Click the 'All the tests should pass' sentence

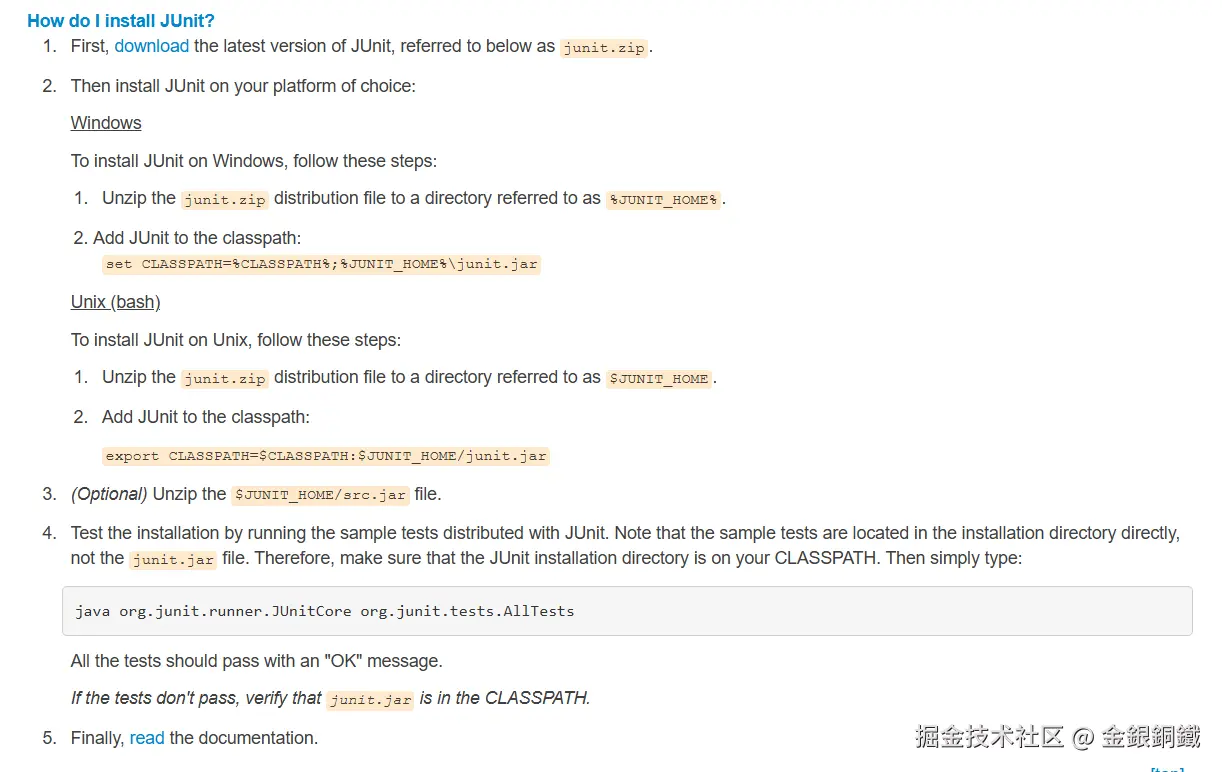coord(256,661)
